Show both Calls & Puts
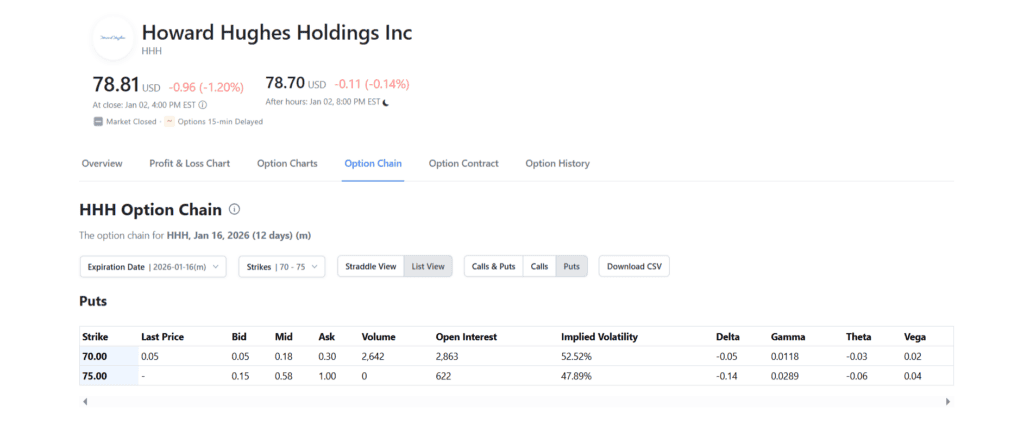Screen dimensions: 1024x424 493,266
